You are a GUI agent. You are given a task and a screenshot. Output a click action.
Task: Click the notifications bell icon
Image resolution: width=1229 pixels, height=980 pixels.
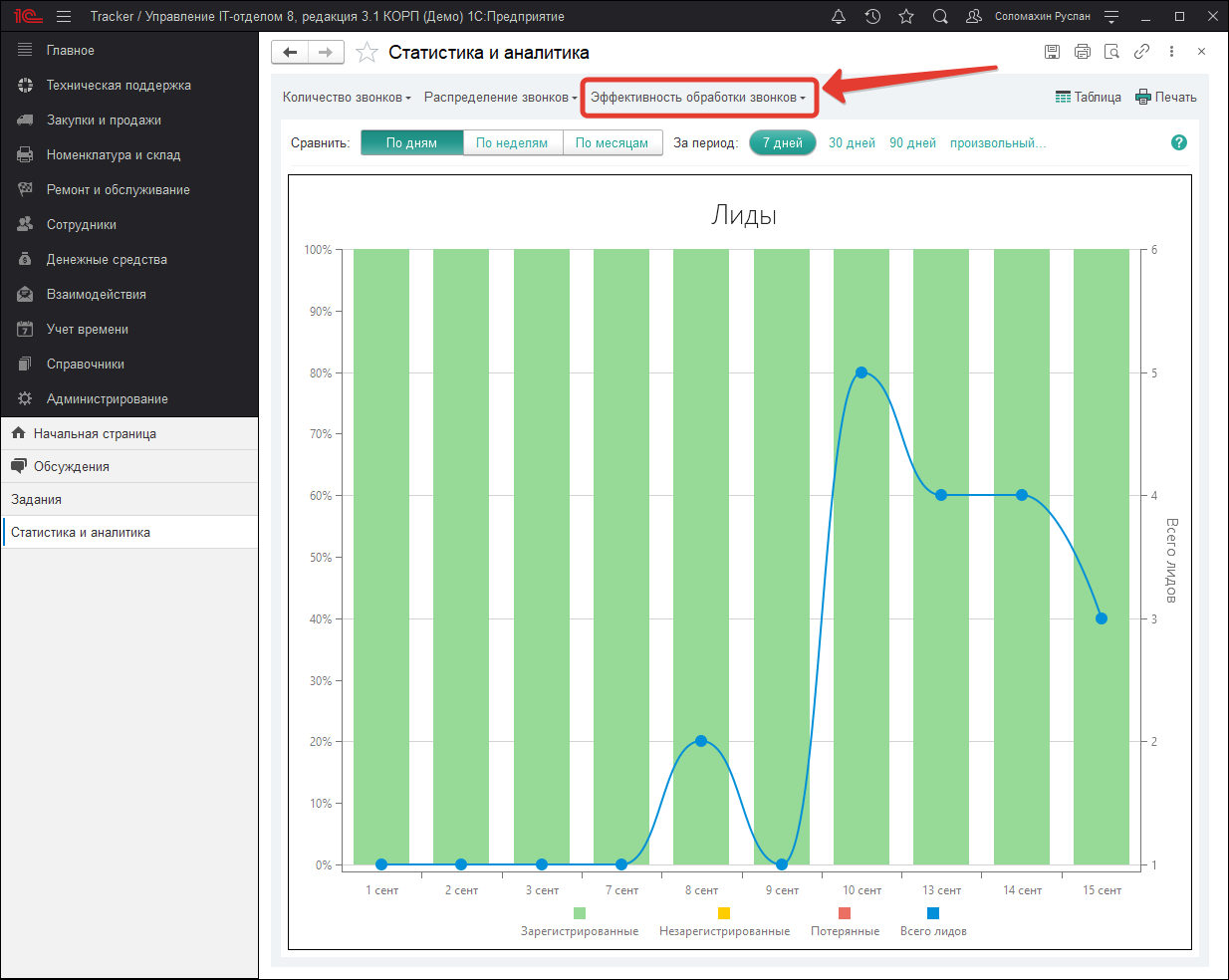[x=839, y=16]
